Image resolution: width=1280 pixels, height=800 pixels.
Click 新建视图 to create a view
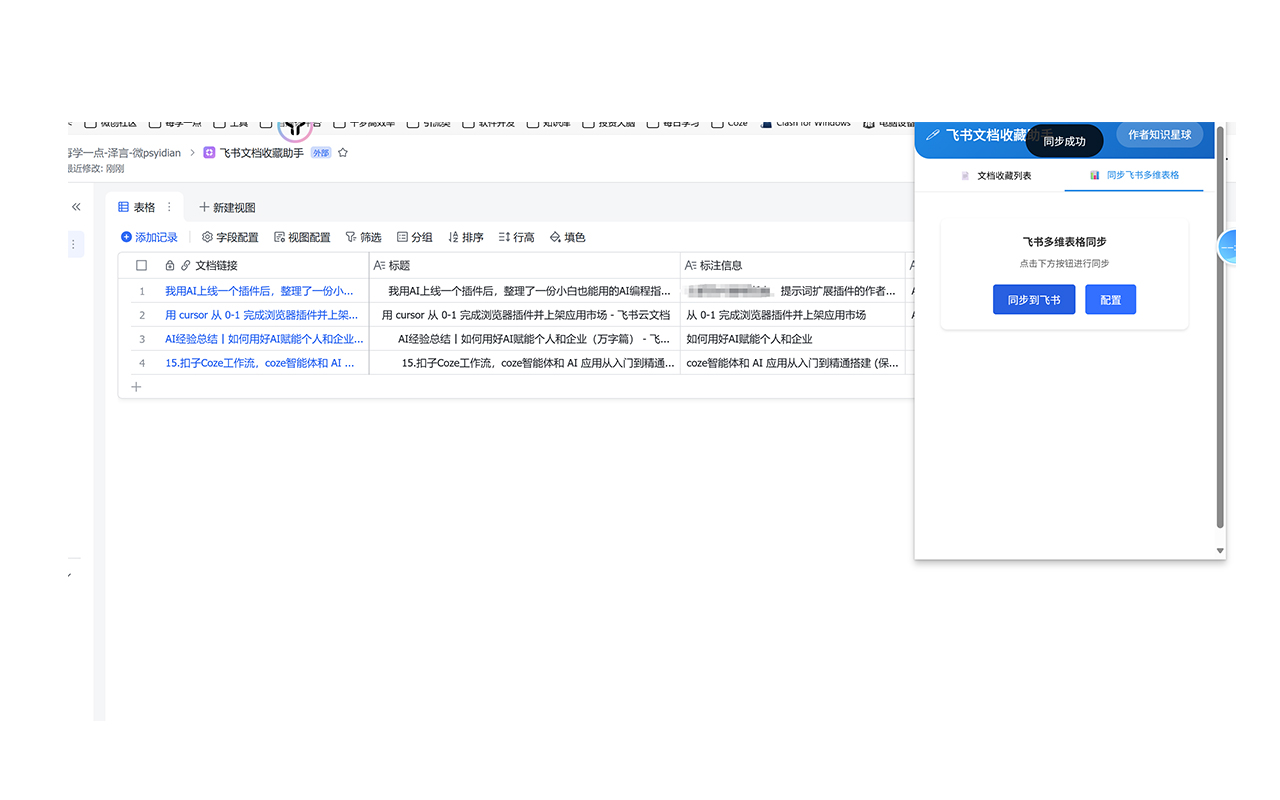tap(227, 207)
